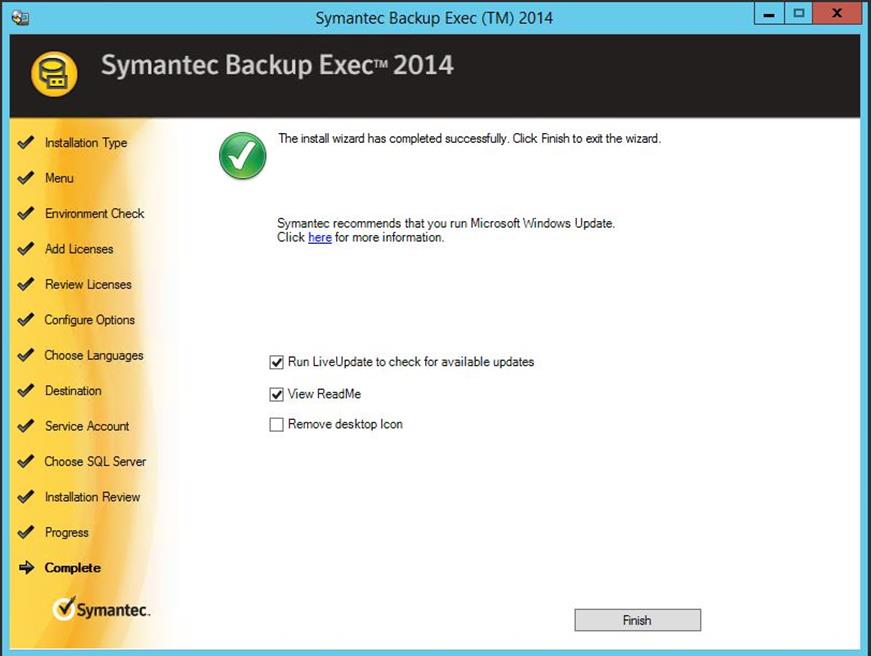Uncheck the View ReadMe checkbox
The width and height of the screenshot is (871, 656).
(276, 394)
